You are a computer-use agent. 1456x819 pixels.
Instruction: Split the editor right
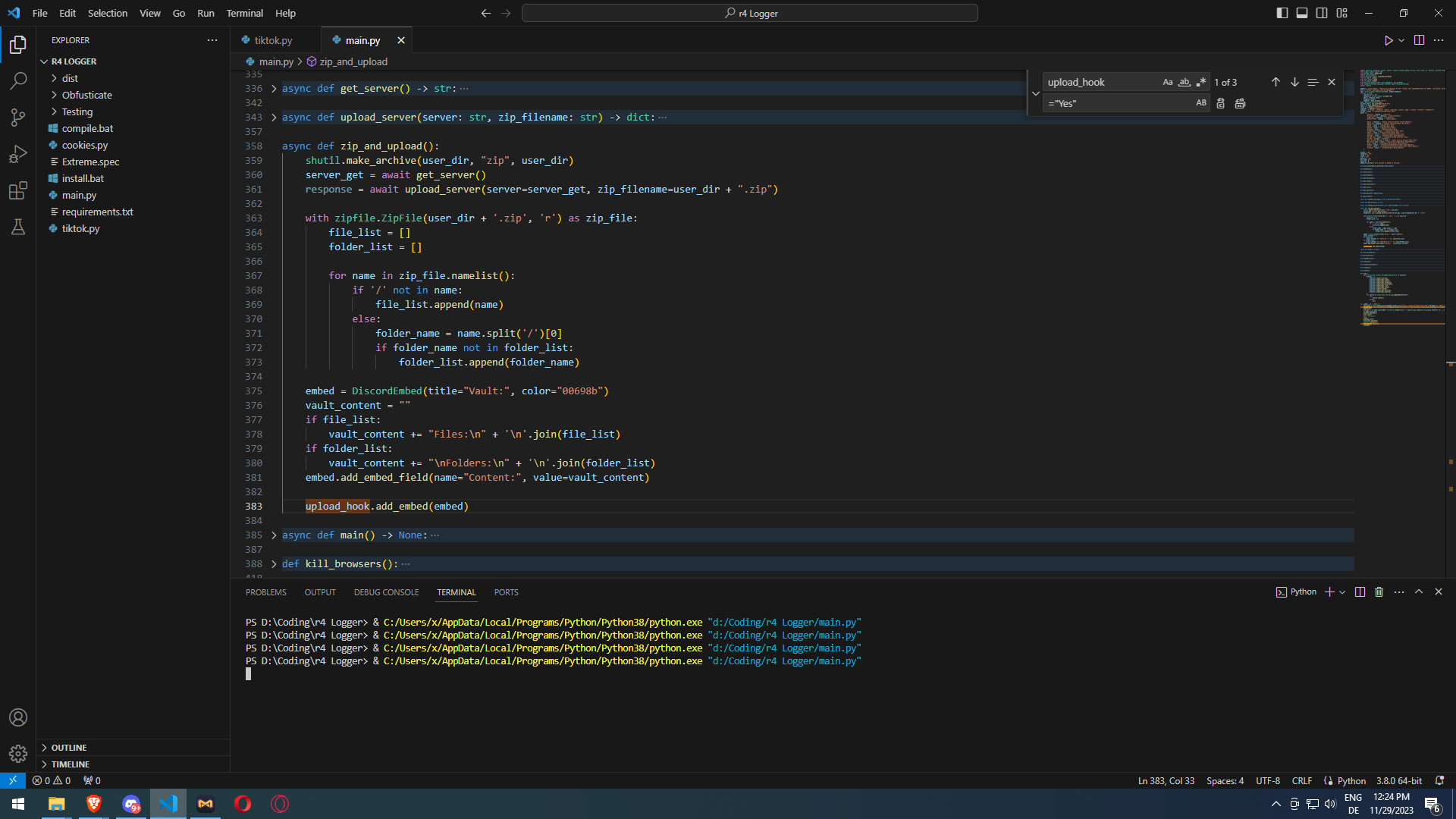[1419, 40]
